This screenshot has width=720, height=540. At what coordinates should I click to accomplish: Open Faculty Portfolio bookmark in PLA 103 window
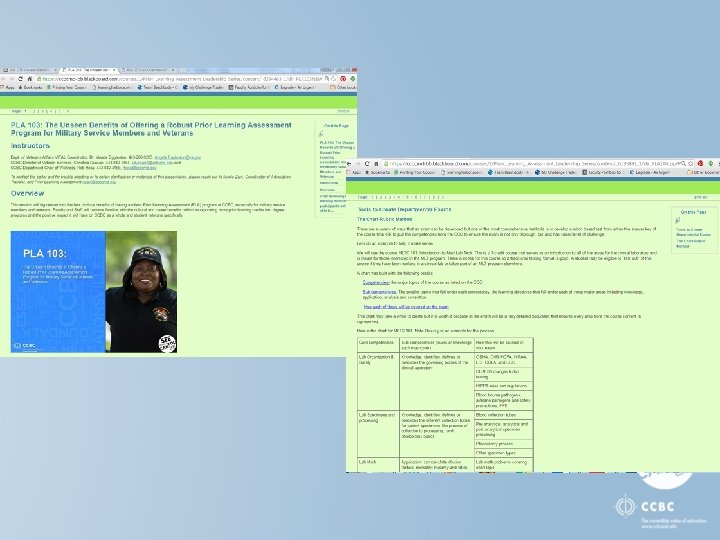pyautogui.click(x=248, y=87)
